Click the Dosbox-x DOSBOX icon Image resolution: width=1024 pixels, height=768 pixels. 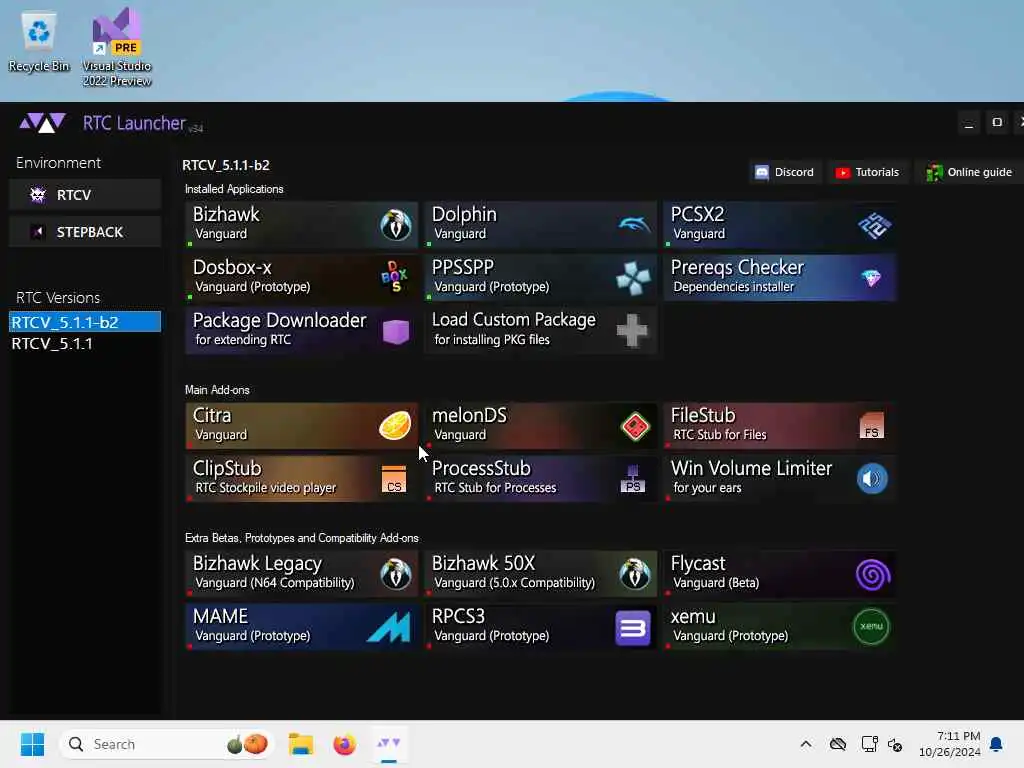coord(394,276)
